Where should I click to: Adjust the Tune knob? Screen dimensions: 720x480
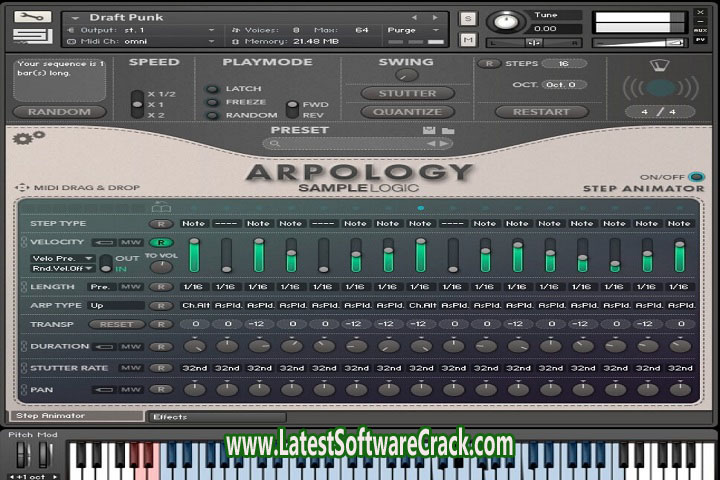pos(506,22)
